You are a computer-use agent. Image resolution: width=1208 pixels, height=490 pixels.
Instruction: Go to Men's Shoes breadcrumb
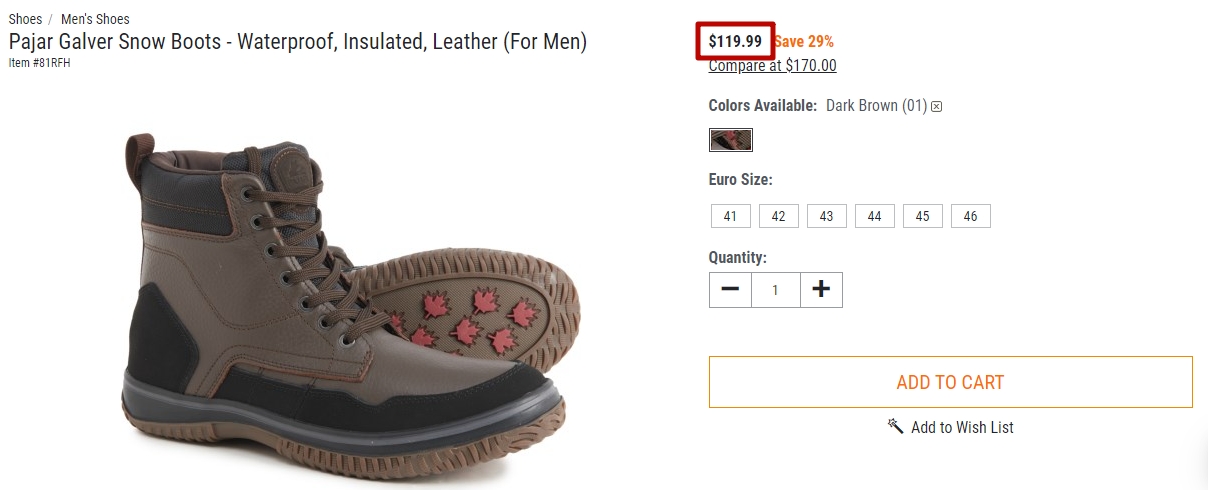click(95, 19)
